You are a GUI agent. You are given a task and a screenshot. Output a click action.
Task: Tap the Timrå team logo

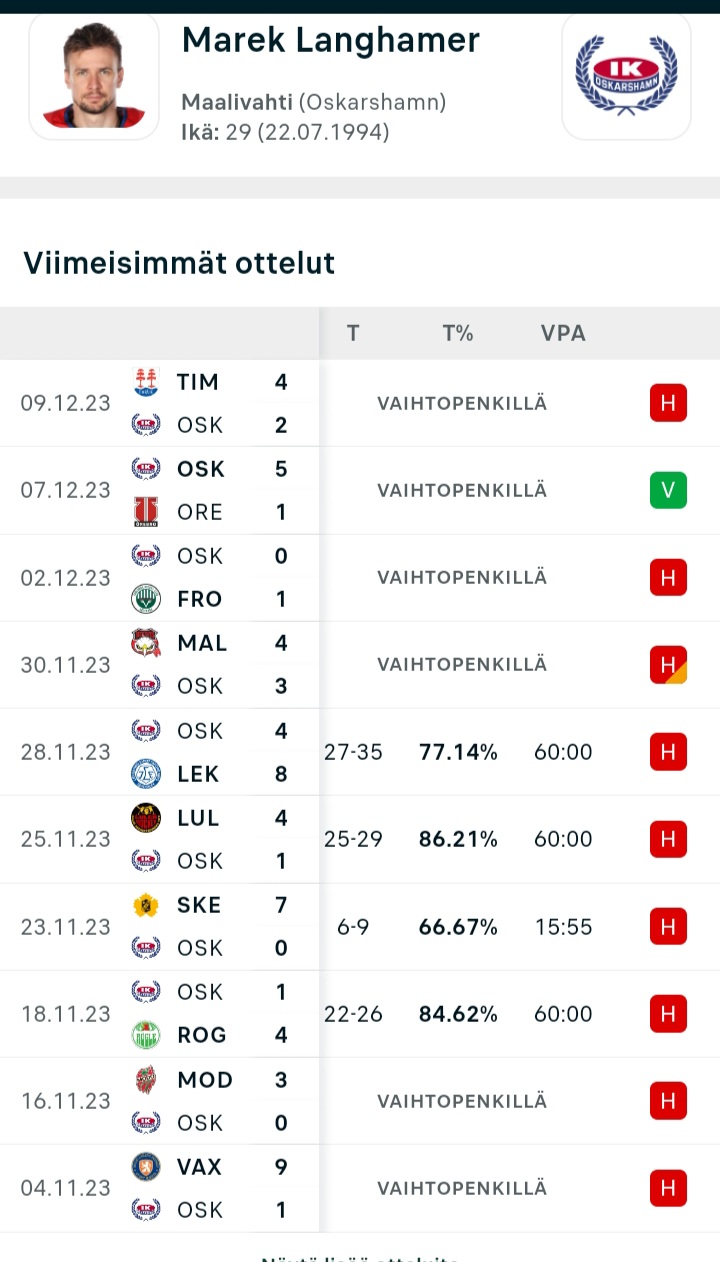(x=146, y=382)
